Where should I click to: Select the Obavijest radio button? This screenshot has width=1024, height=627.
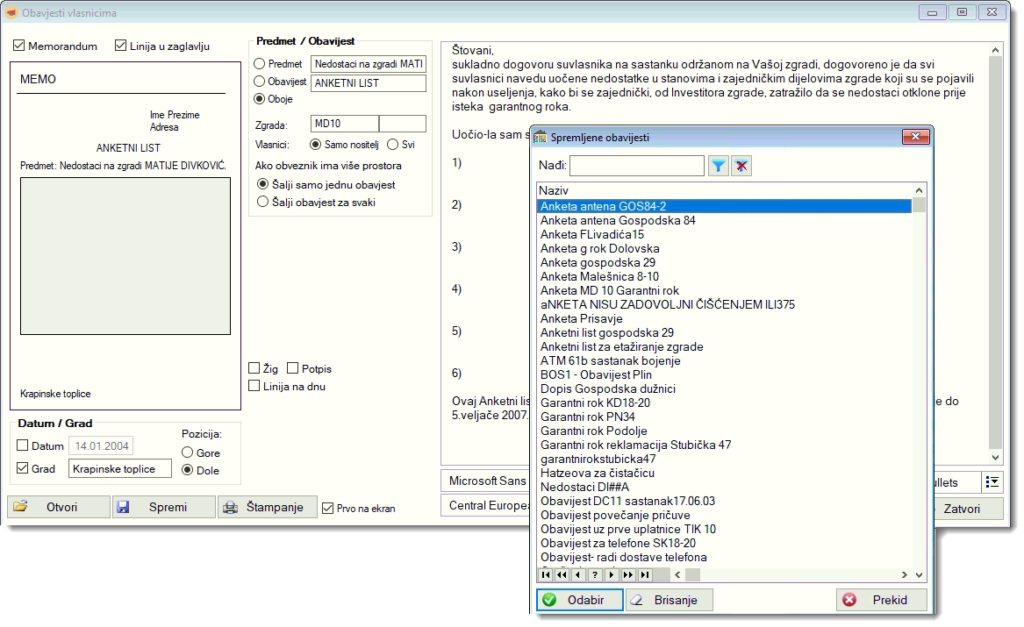pos(259,81)
